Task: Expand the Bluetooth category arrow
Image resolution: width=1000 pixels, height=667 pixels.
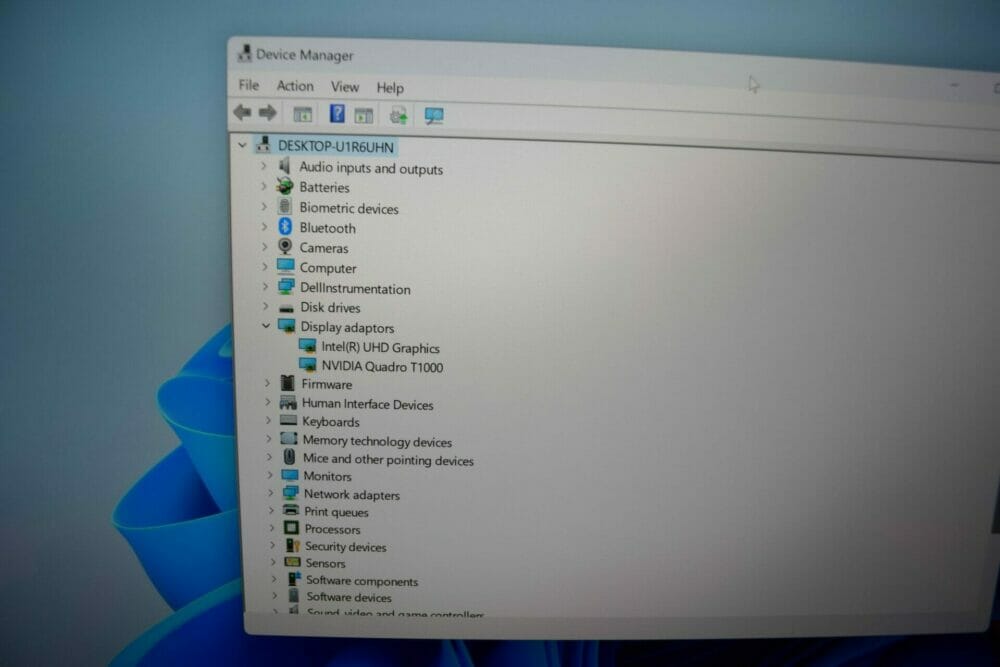Action: (x=264, y=226)
